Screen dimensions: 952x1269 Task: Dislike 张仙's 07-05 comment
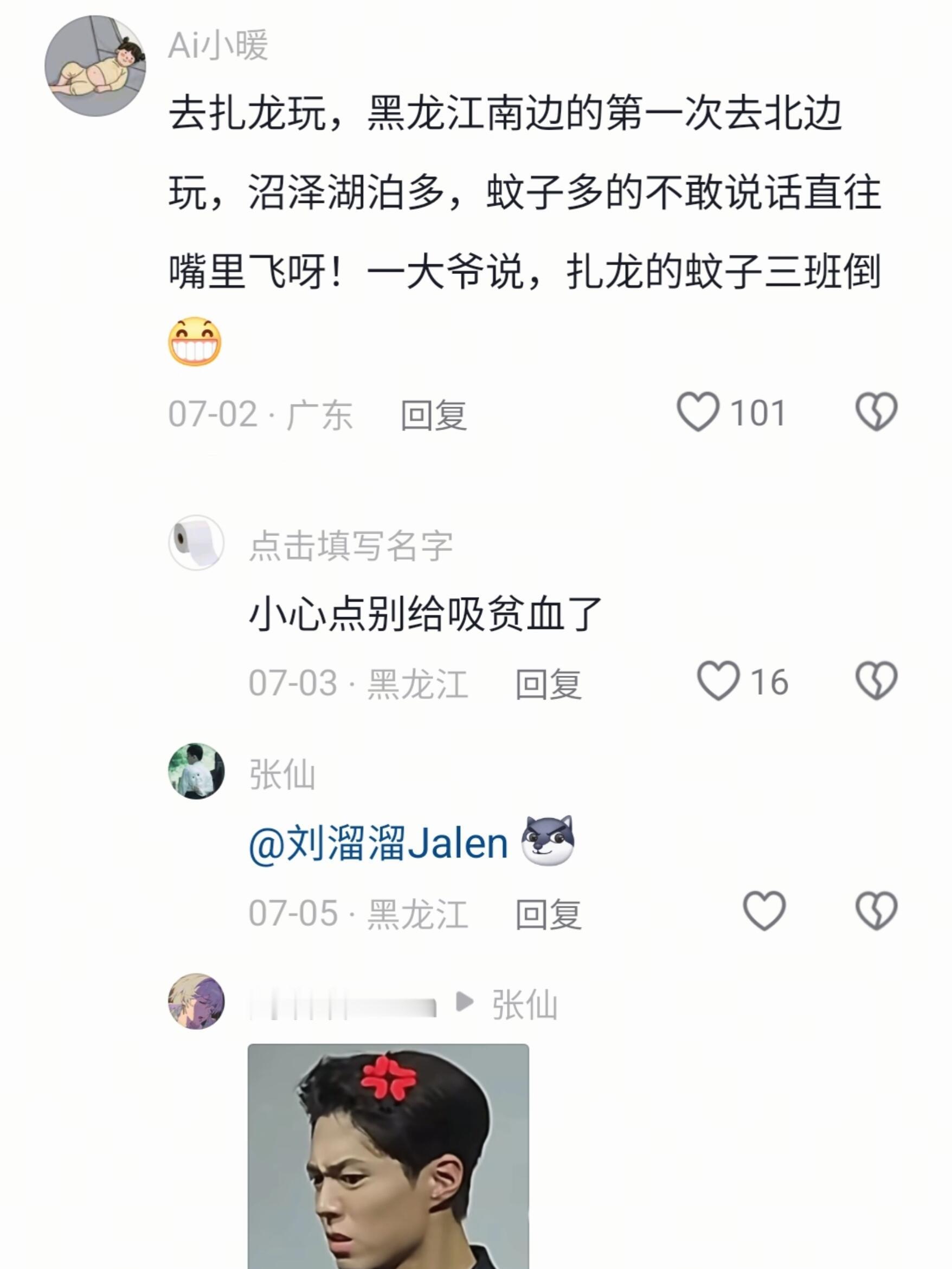pyautogui.click(x=876, y=911)
